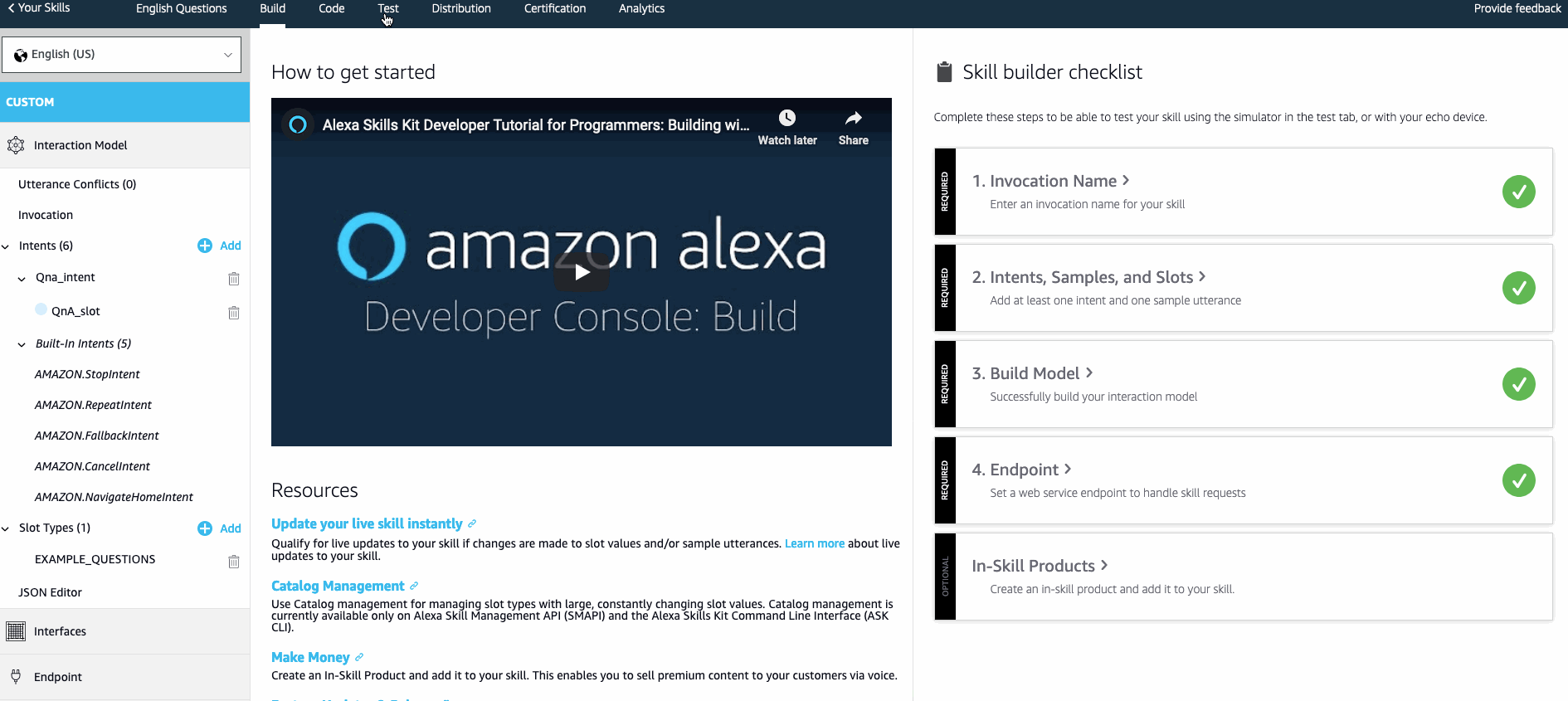Click the clipboard icon beside Skill builder checklist
Screen dimensions: 1568x701
(944, 72)
